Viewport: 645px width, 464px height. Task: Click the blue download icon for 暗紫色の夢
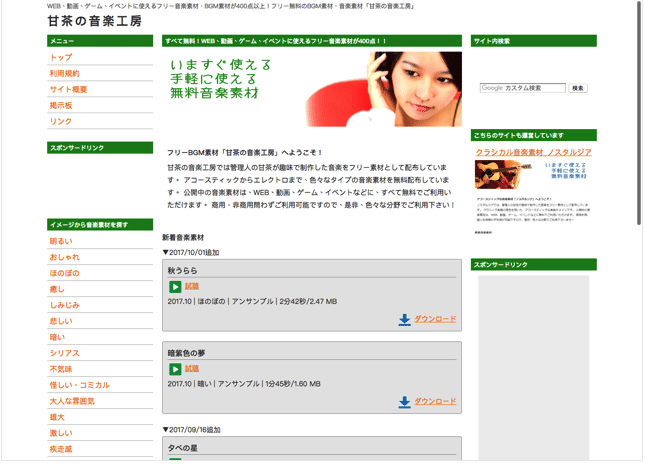404,401
